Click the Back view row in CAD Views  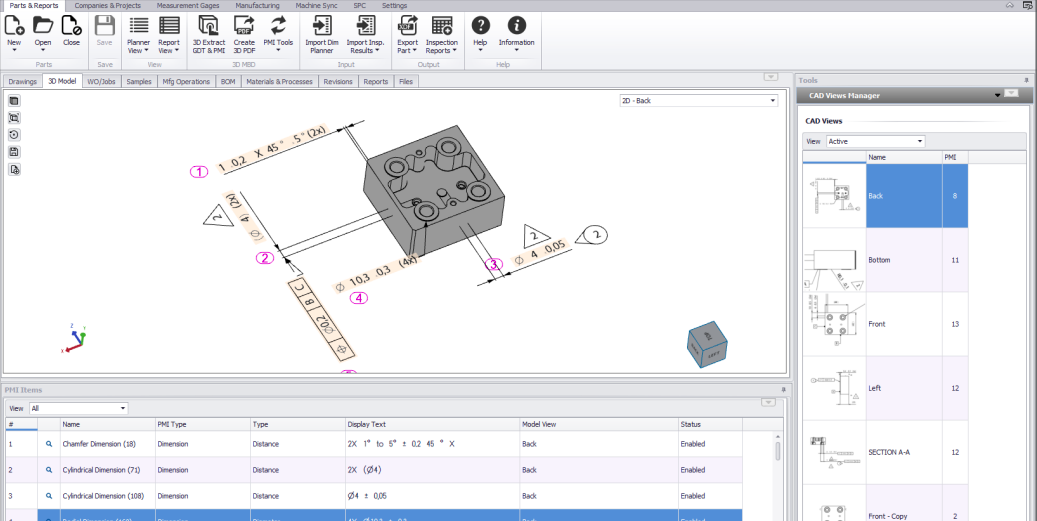pos(886,196)
